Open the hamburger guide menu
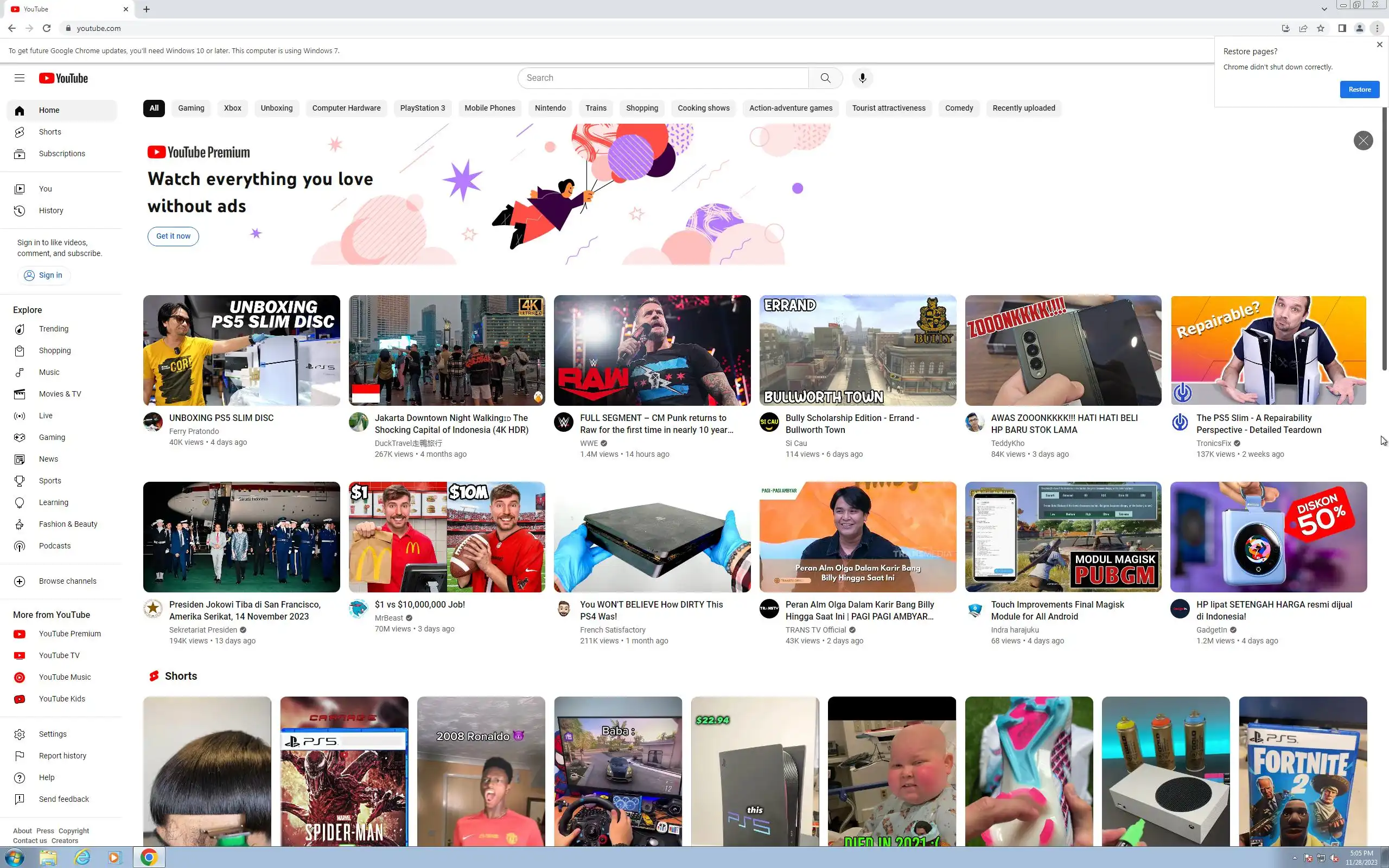Viewport: 1389px width, 868px height. click(20, 78)
